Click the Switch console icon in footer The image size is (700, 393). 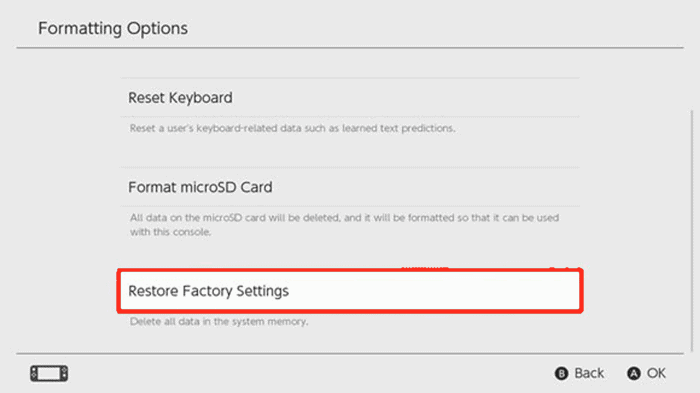(x=49, y=373)
